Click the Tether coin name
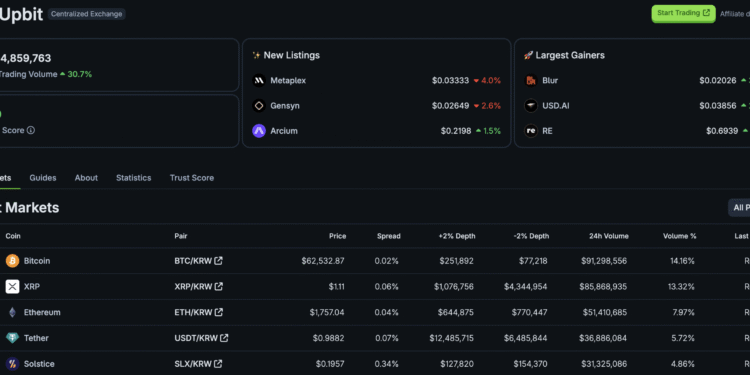This screenshot has height=375, width=750. [x=36, y=338]
